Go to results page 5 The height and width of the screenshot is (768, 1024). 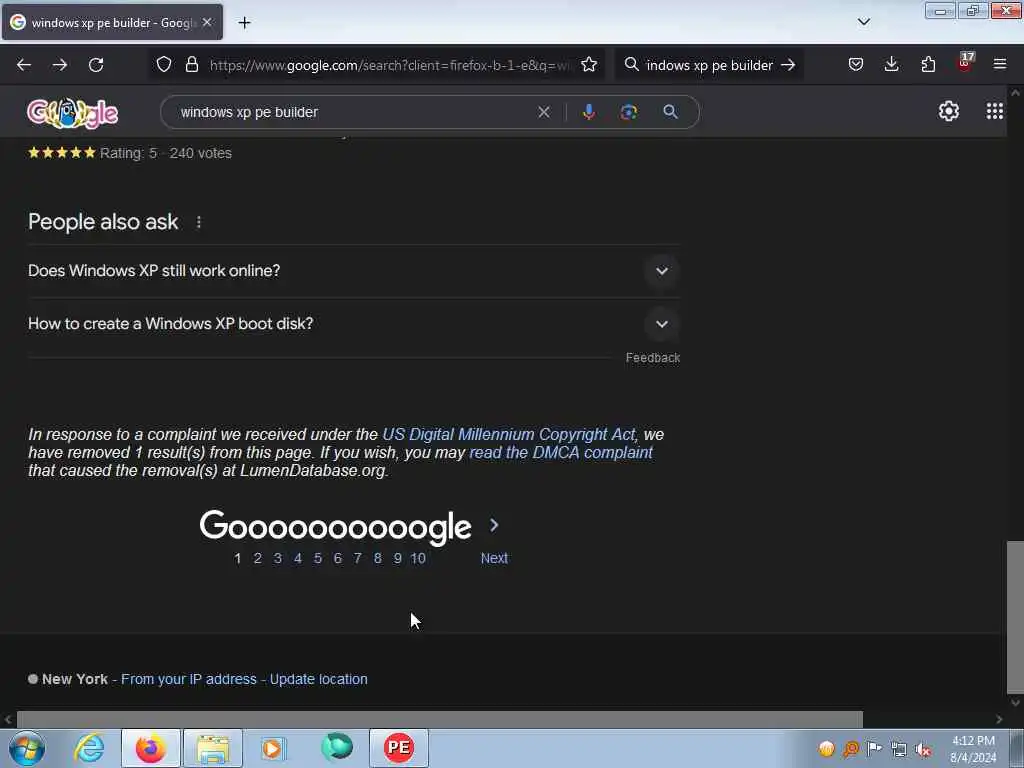point(317,558)
